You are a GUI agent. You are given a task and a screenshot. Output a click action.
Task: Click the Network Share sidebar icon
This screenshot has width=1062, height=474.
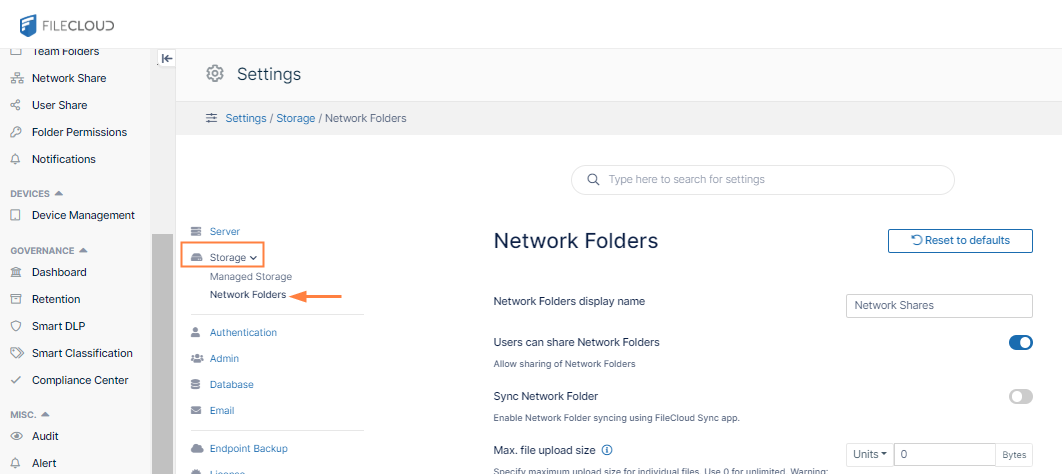point(15,78)
